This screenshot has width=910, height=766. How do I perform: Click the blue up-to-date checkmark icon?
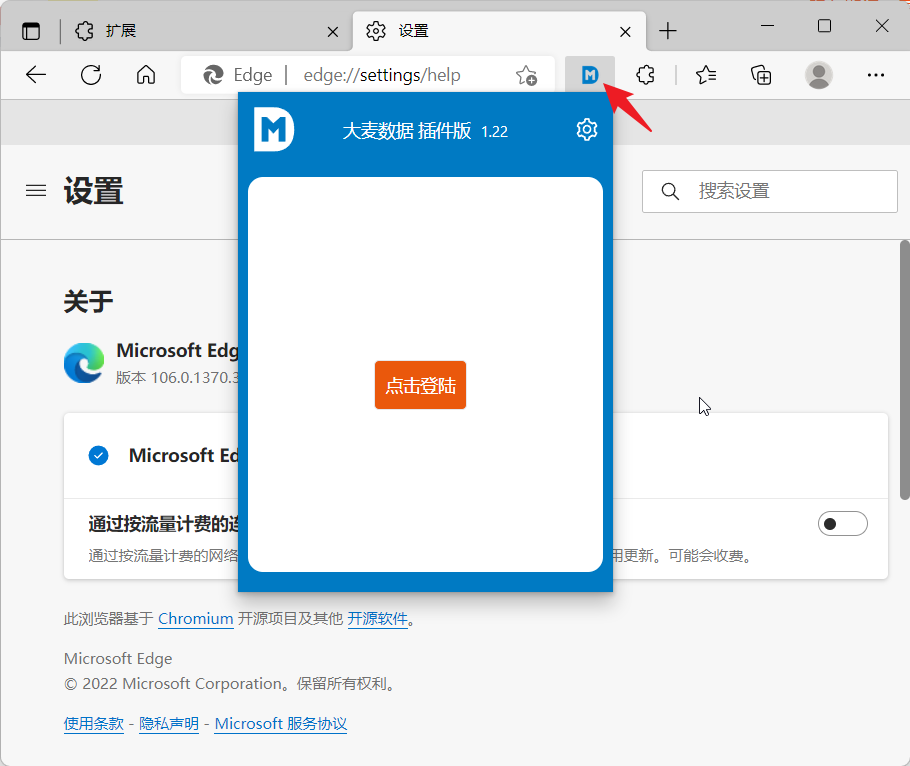pyautogui.click(x=99, y=456)
